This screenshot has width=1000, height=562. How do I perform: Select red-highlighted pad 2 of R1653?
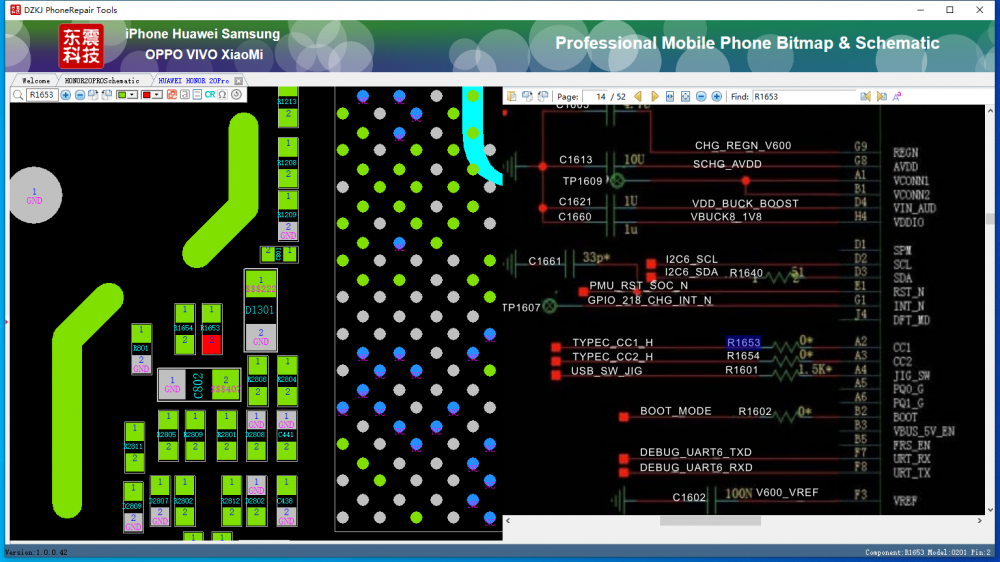(x=212, y=343)
